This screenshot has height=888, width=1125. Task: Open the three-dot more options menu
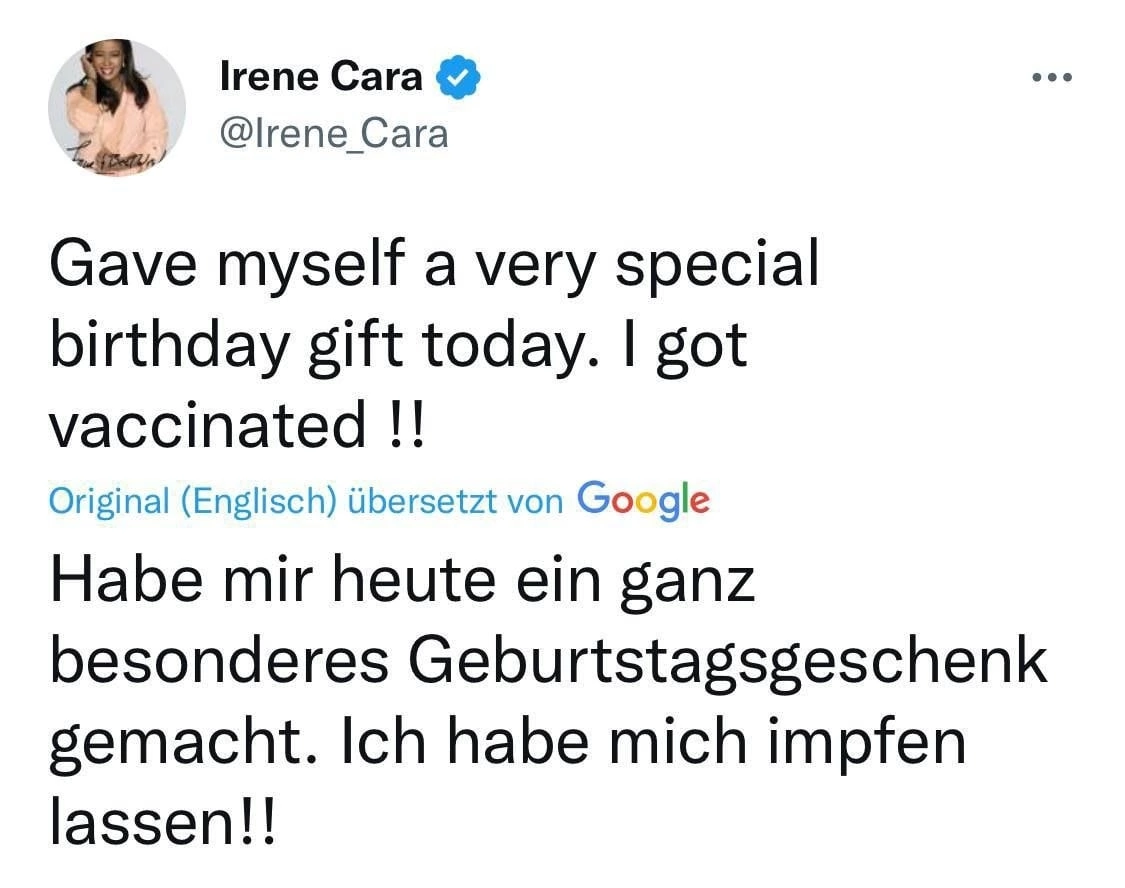1052,78
